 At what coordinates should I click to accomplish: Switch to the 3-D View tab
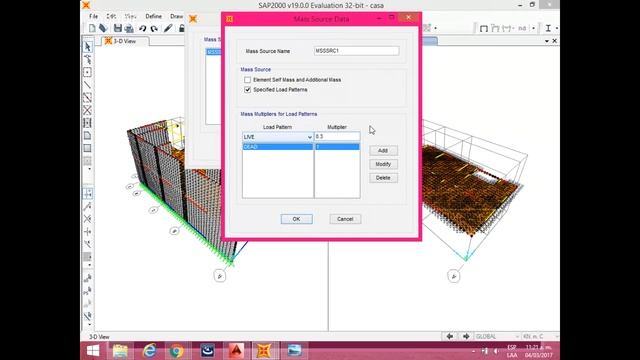coord(124,41)
